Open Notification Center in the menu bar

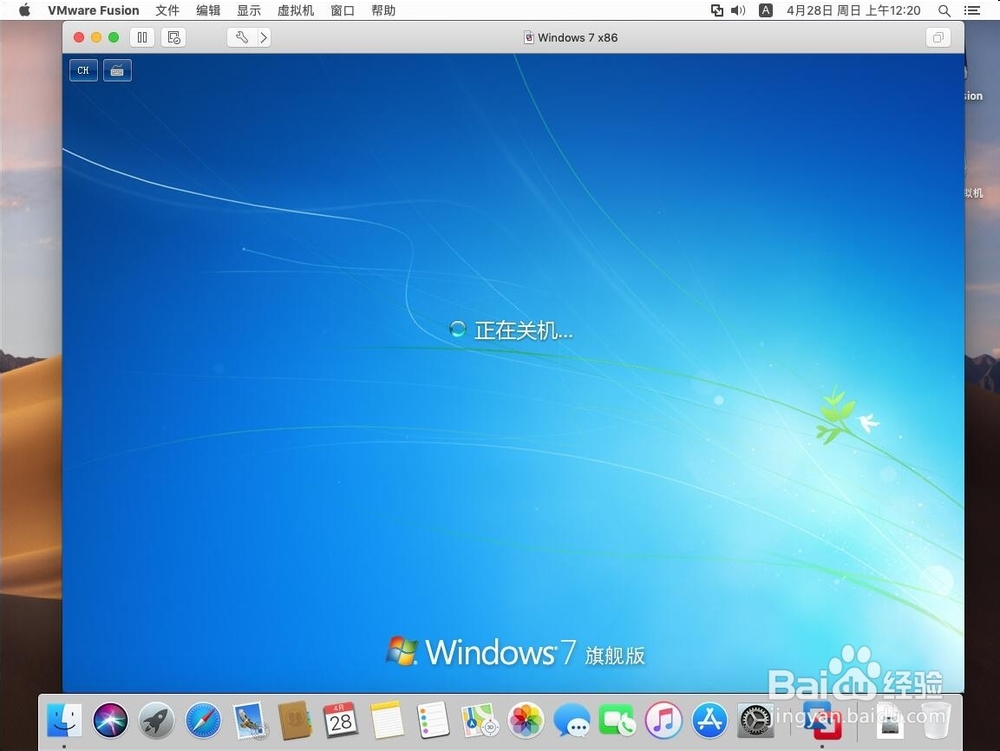(973, 11)
